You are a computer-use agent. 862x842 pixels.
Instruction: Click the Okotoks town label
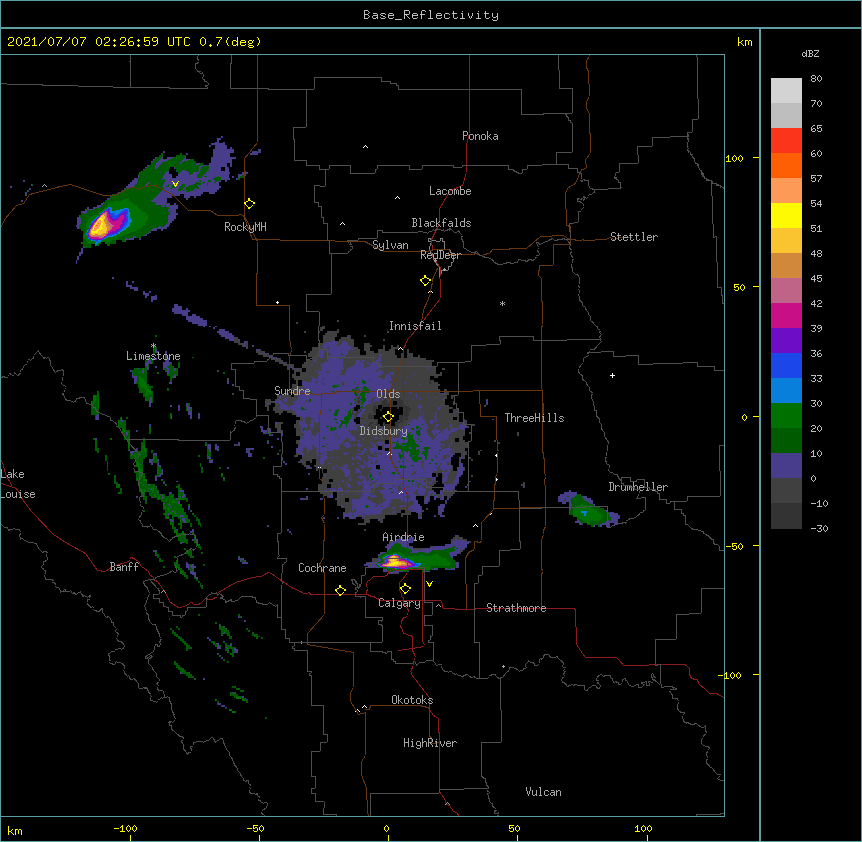click(x=412, y=700)
